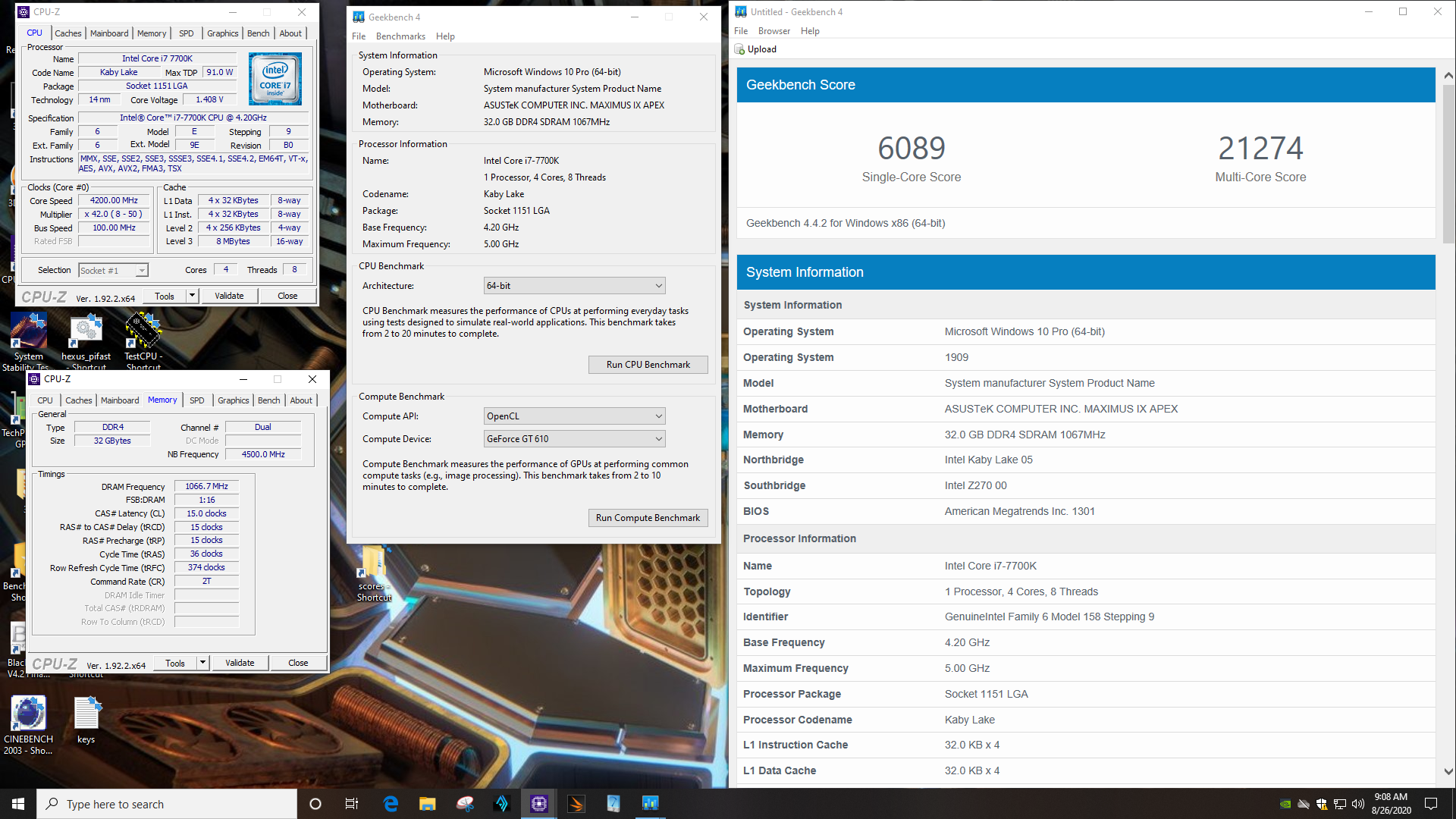This screenshot has height=819, width=1456.
Task: Open the notification center icon
Action: coord(1431,804)
